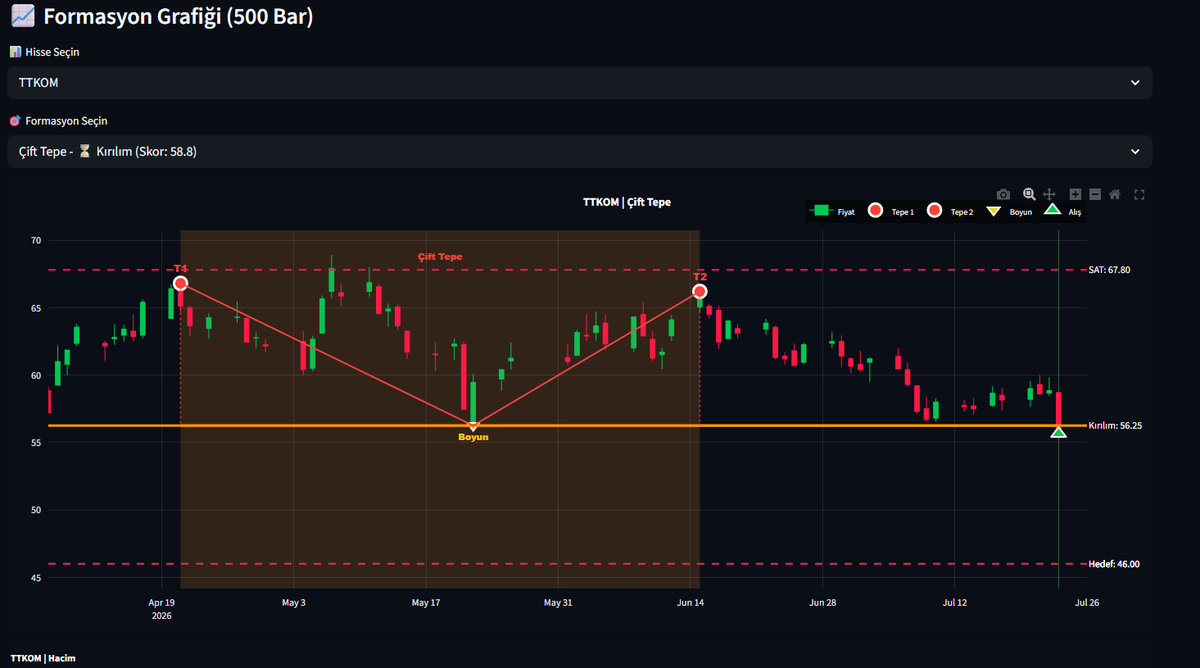Toggle Tepe 2 legend entry

(x=950, y=211)
